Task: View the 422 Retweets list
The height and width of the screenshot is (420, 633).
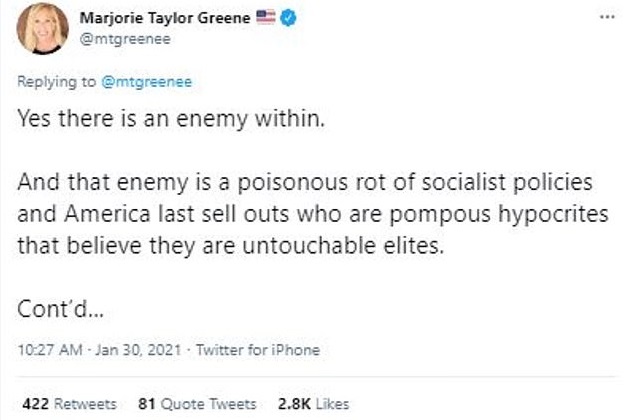Action: click(x=68, y=404)
